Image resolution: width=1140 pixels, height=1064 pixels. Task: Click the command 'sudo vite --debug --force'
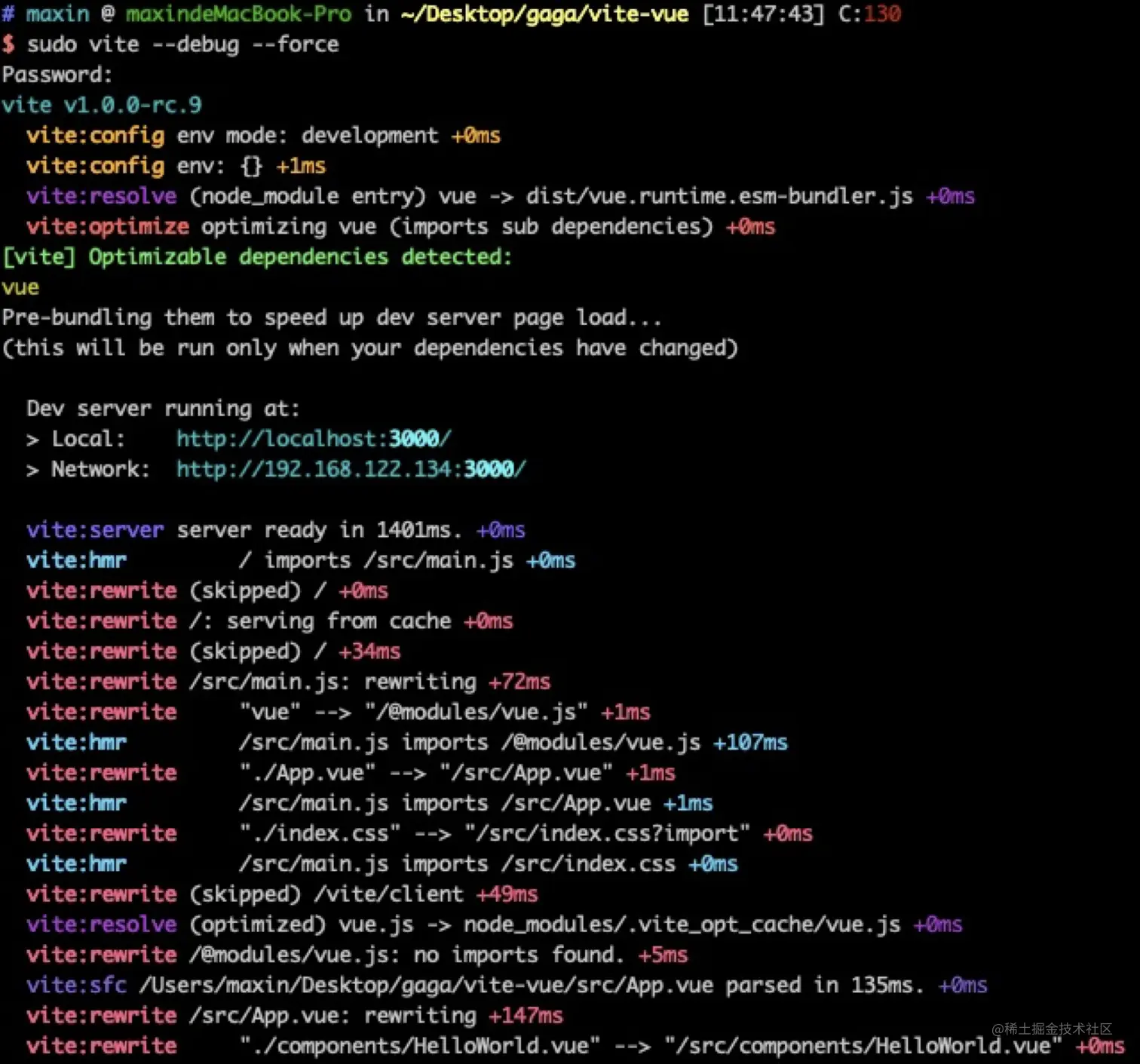click(x=183, y=44)
